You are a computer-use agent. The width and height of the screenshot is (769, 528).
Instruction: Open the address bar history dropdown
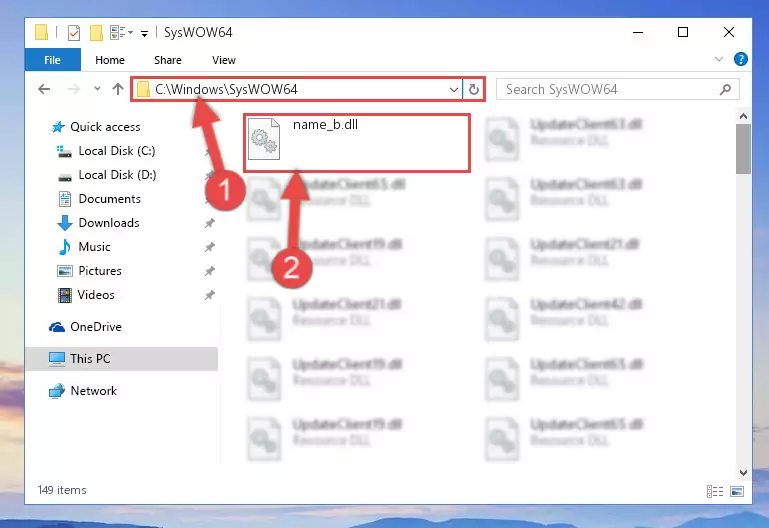click(x=454, y=89)
